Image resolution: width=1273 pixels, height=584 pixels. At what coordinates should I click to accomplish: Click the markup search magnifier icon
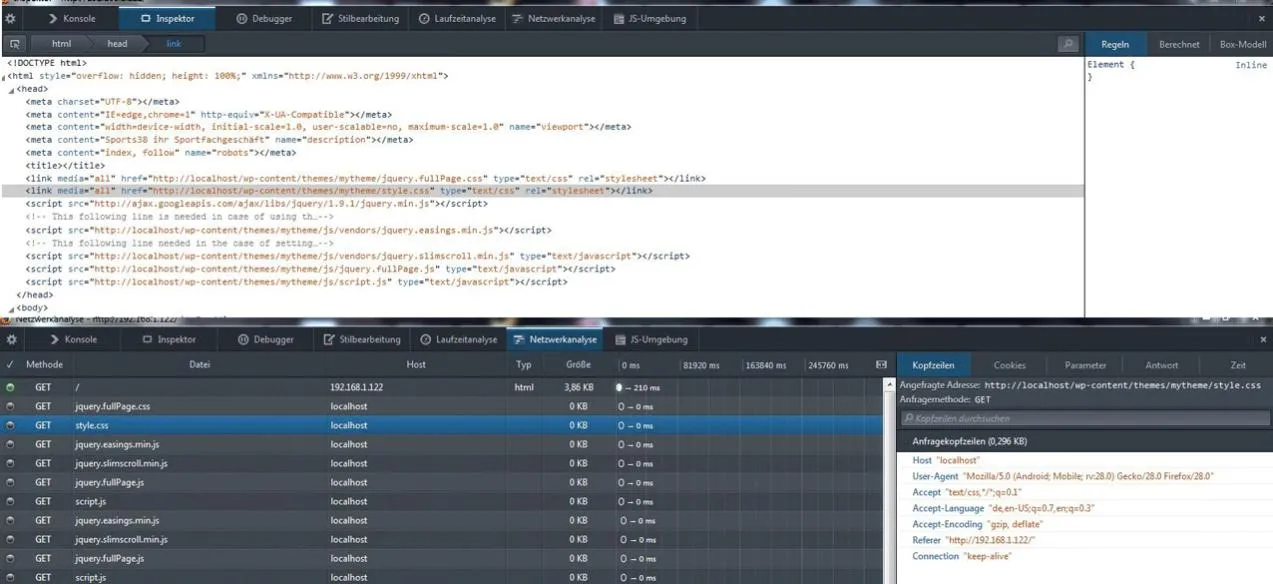1068,44
